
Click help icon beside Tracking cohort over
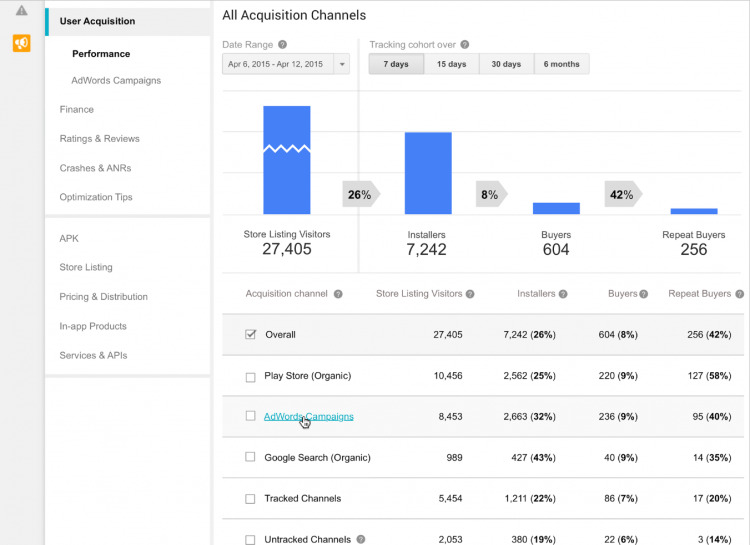click(465, 45)
